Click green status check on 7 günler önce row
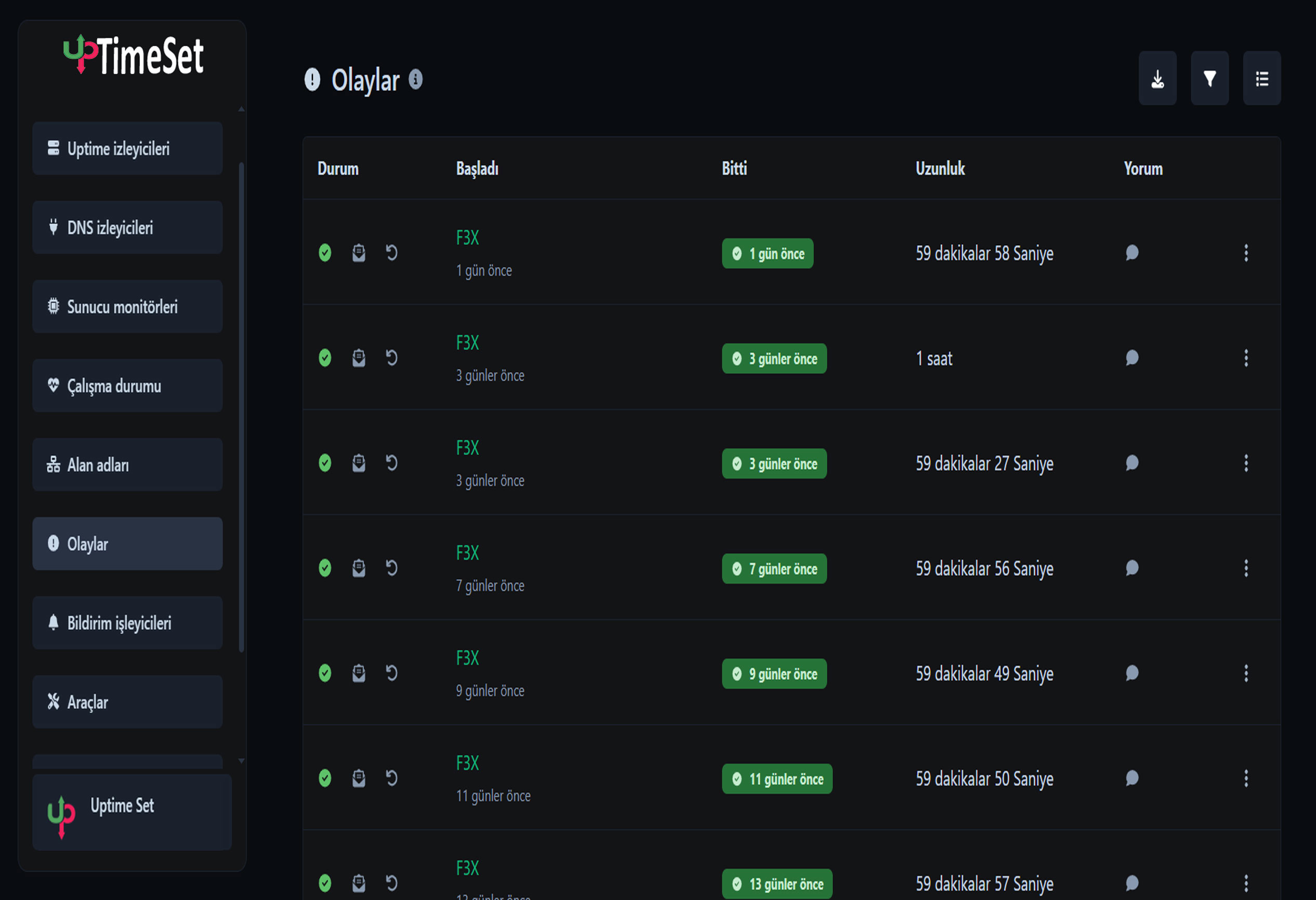 coord(324,568)
